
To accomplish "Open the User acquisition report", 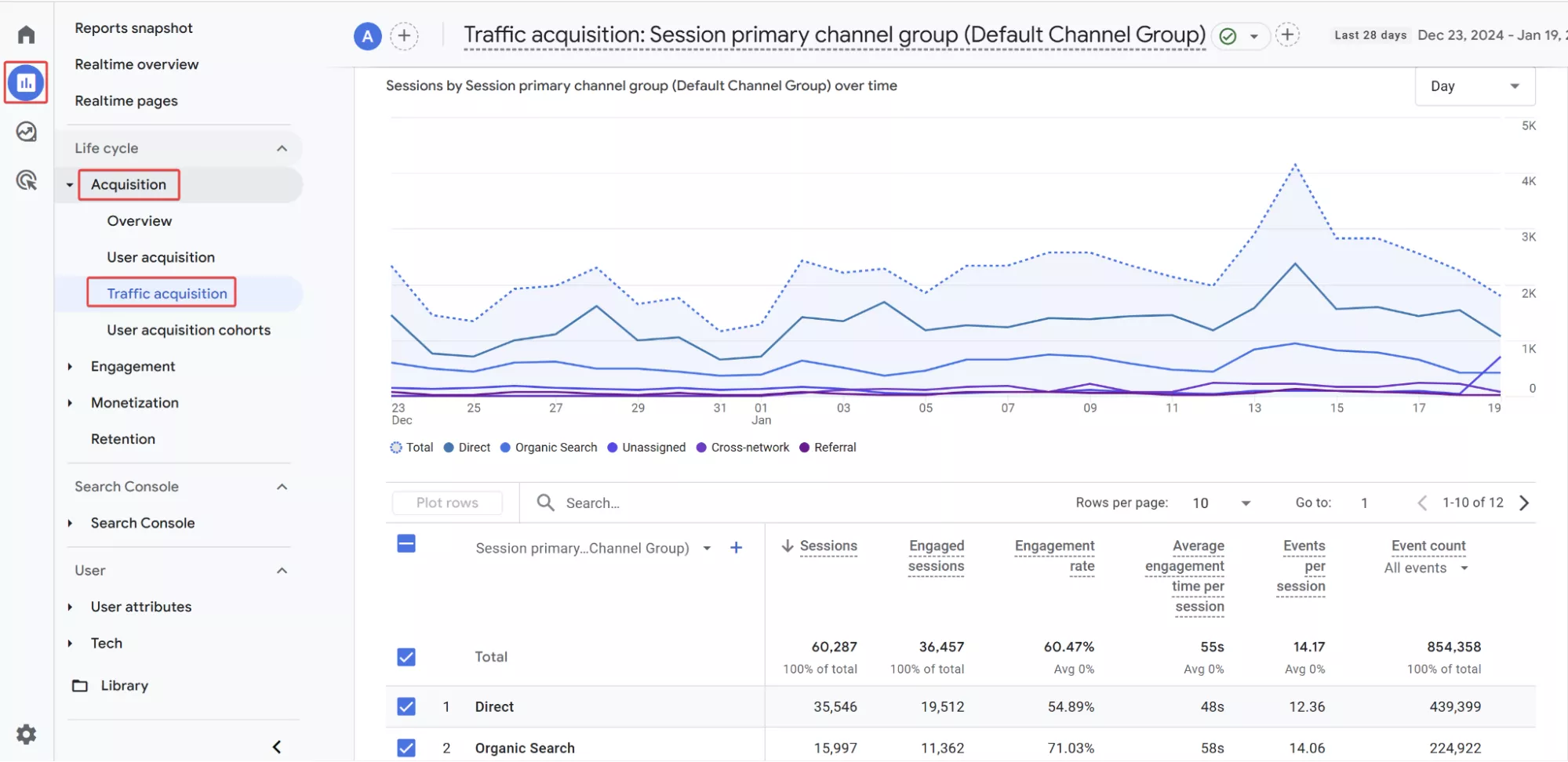I will click(x=161, y=257).
